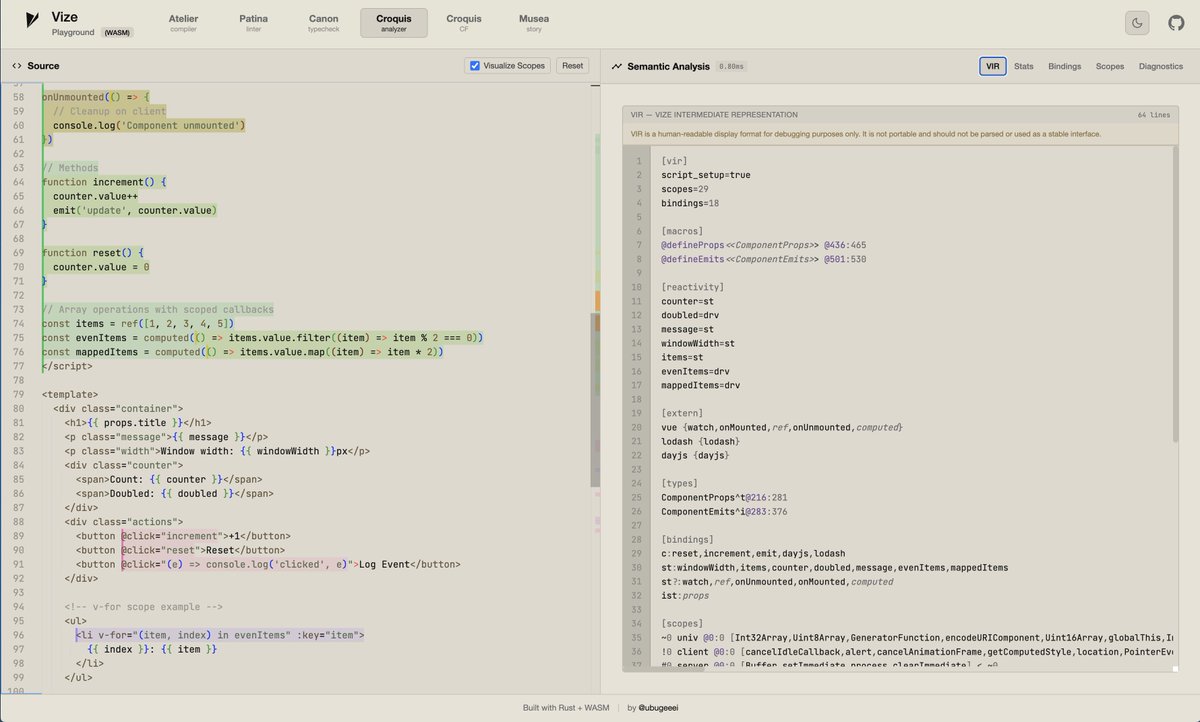Click the '[scopes]' section header
The image size is (1200, 722).
tap(682, 623)
